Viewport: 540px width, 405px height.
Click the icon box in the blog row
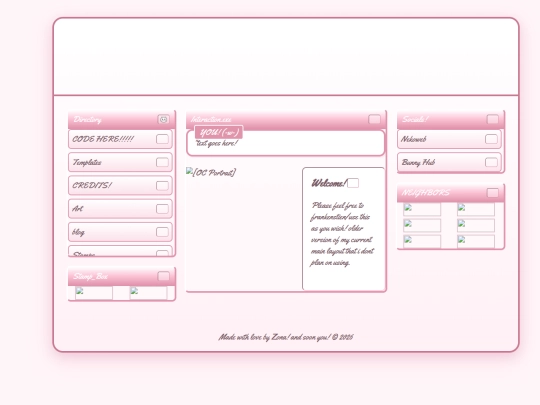(x=162, y=232)
